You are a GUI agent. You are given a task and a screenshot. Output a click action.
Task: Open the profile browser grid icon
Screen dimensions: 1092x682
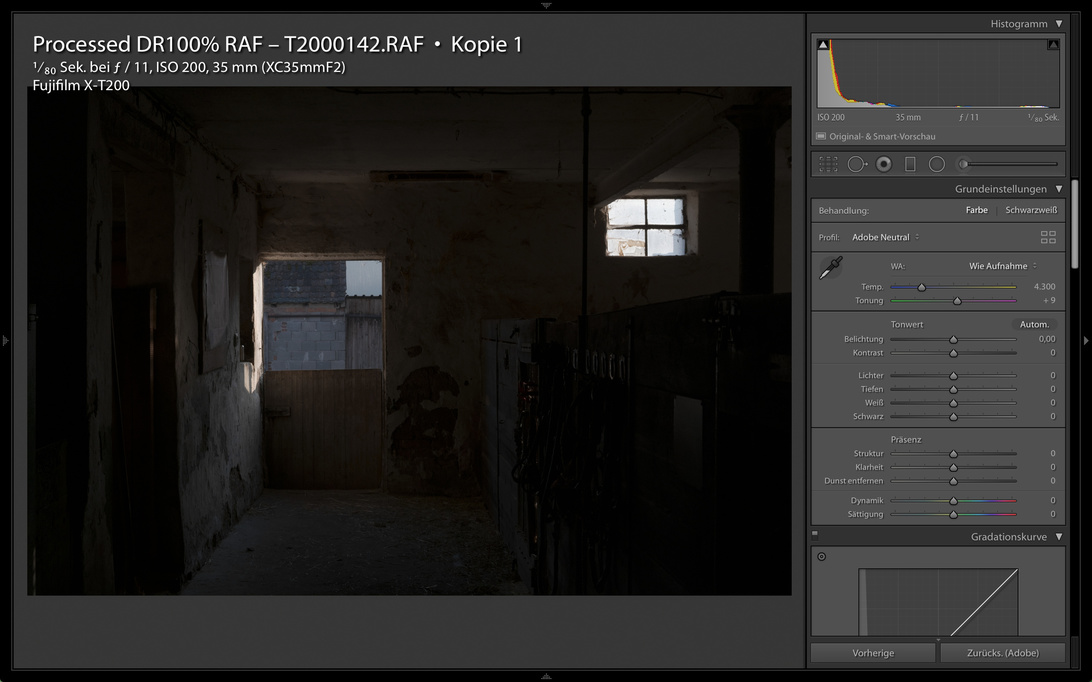[x=1048, y=237]
